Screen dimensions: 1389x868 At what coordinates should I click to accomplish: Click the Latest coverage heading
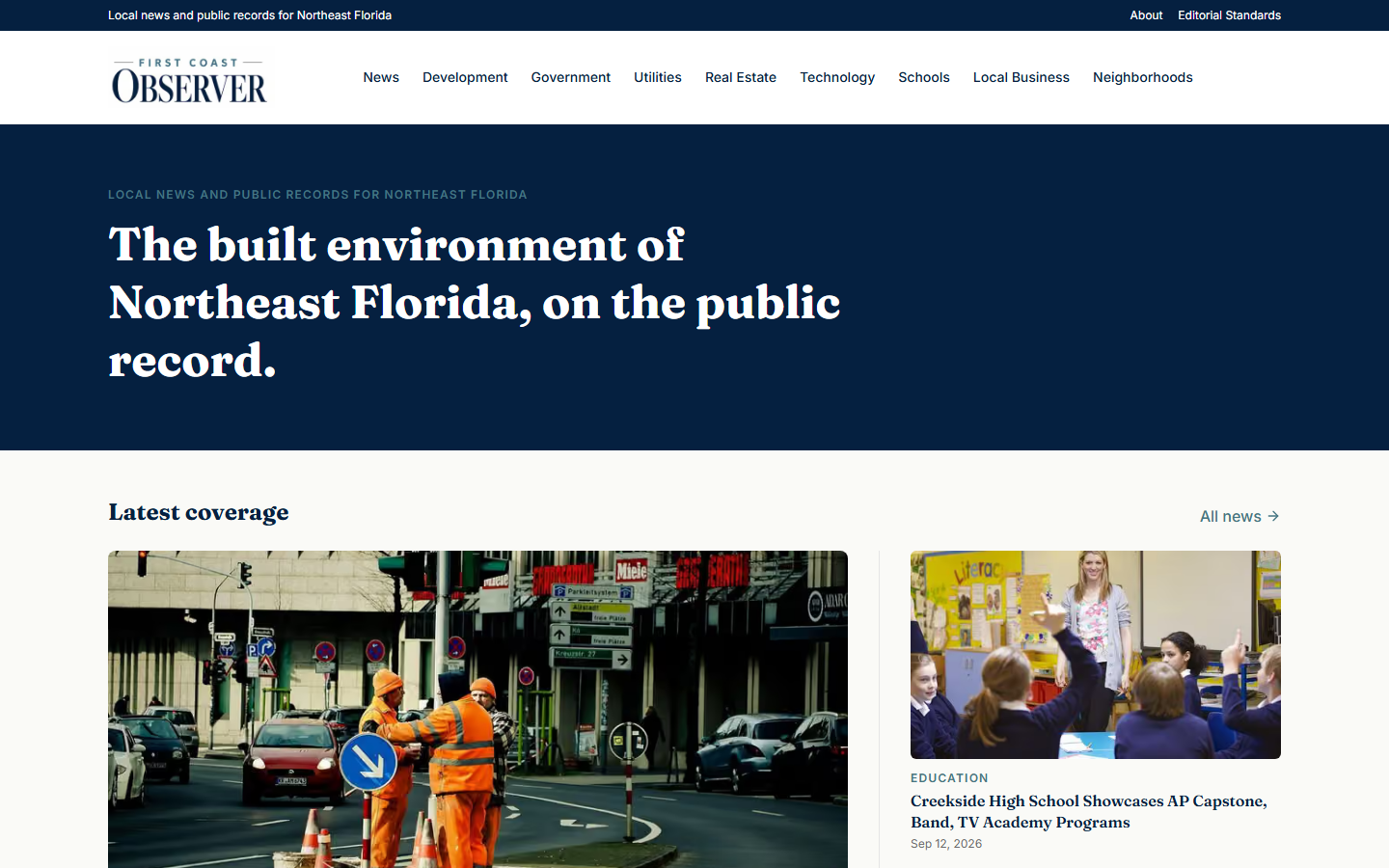pos(199,512)
